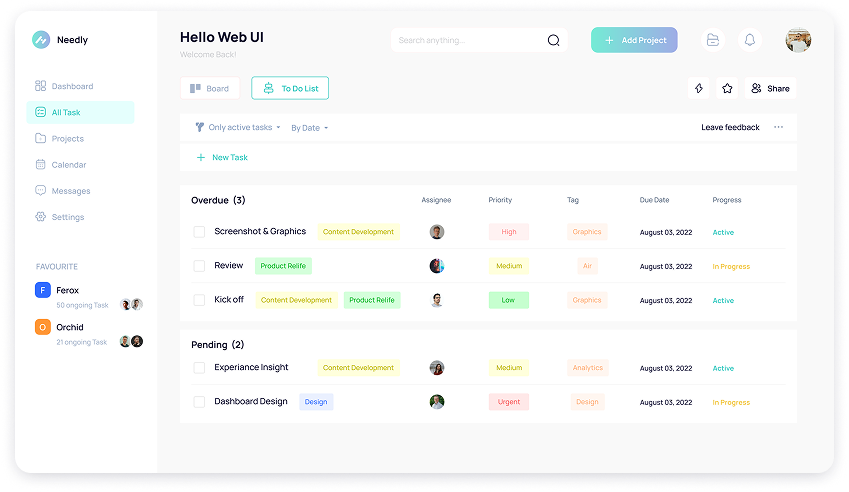Switch to the To Do List tab

pos(290,88)
